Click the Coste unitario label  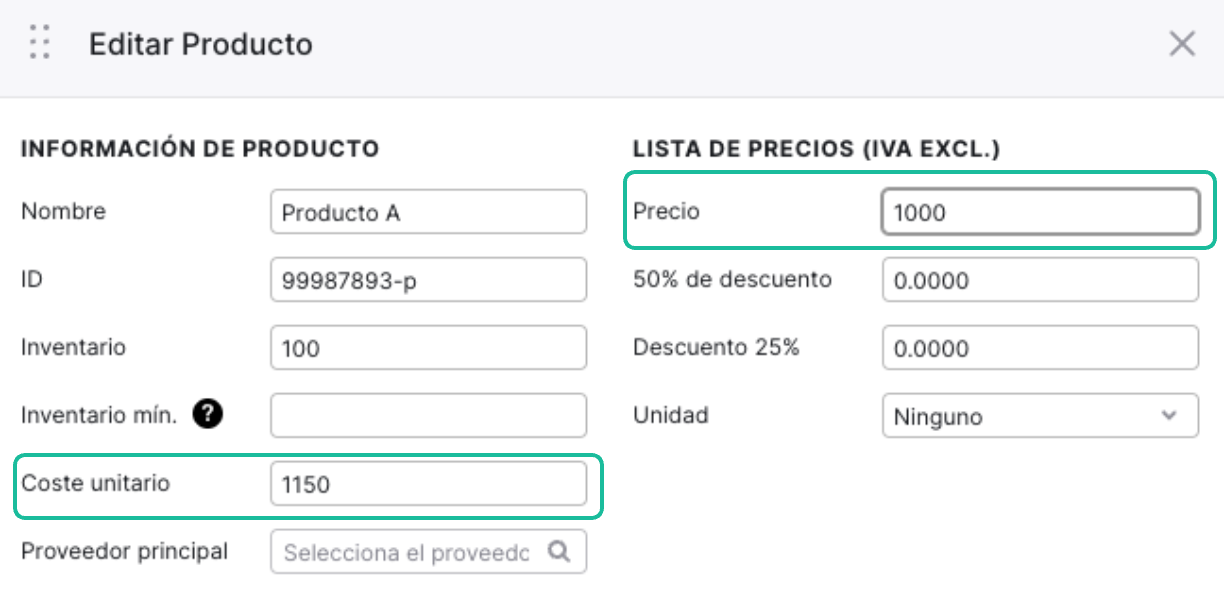[96, 483]
